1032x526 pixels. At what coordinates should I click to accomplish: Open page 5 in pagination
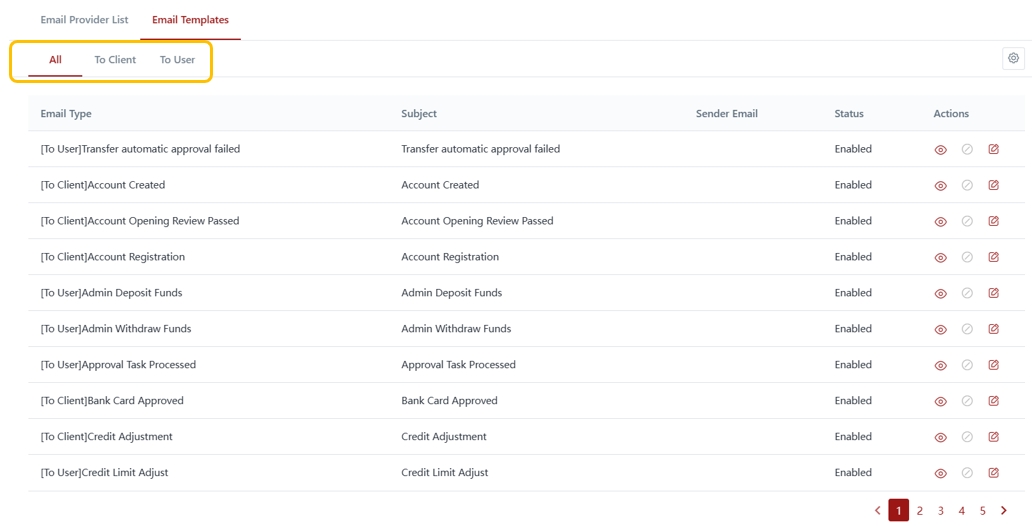click(x=983, y=511)
